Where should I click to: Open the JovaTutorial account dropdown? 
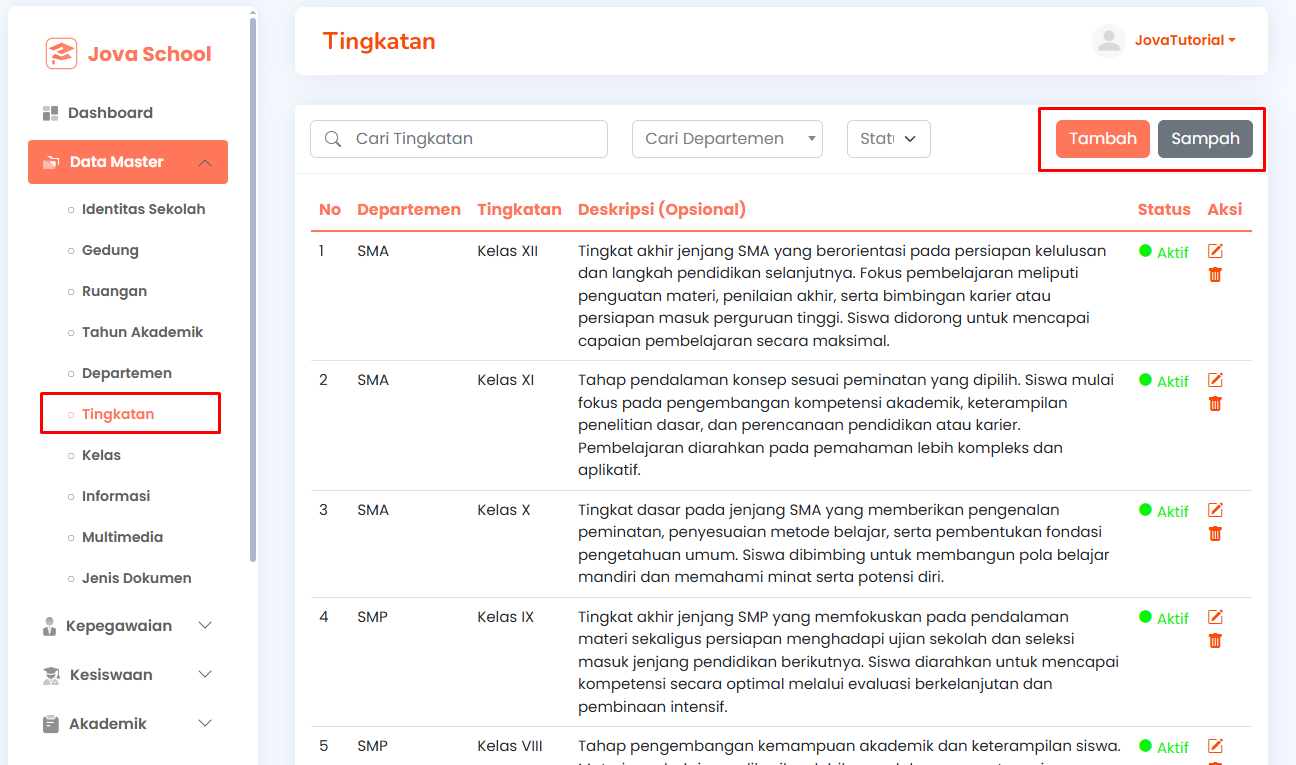(1185, 40)
